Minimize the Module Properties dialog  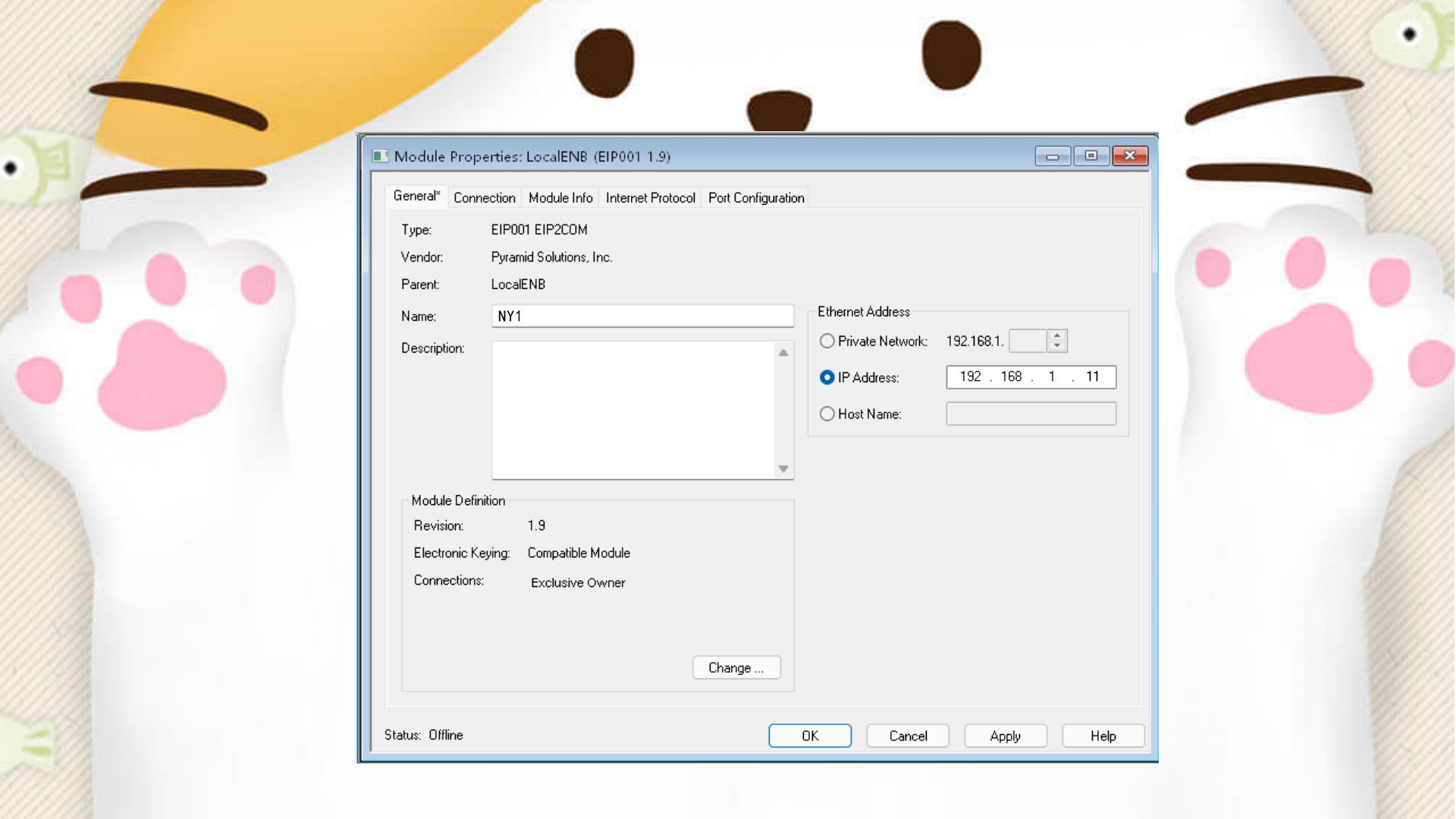(1053, 156)
